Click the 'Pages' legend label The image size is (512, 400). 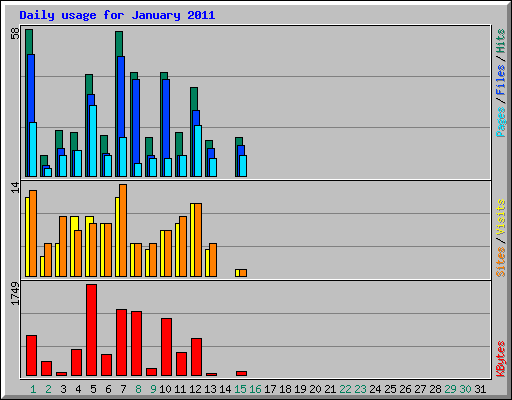(x=501, y=122)
